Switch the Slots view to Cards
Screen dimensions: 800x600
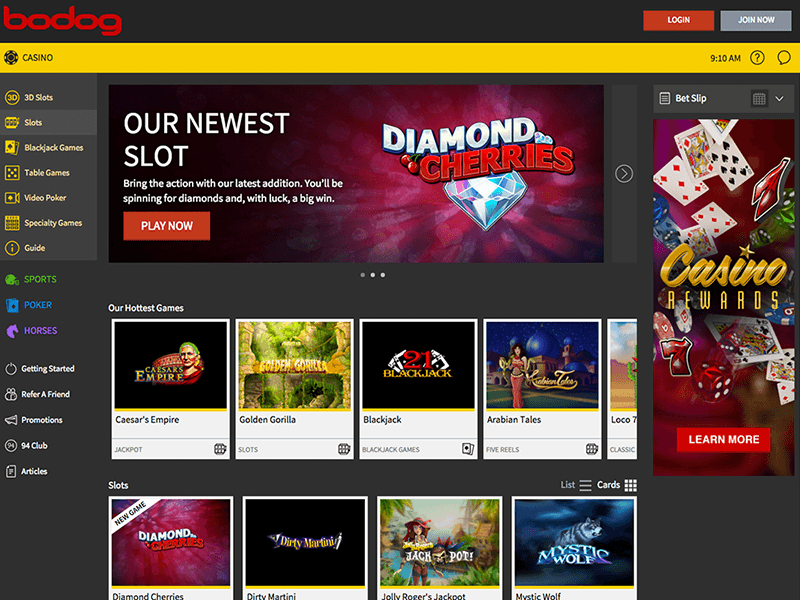point(617,485)
